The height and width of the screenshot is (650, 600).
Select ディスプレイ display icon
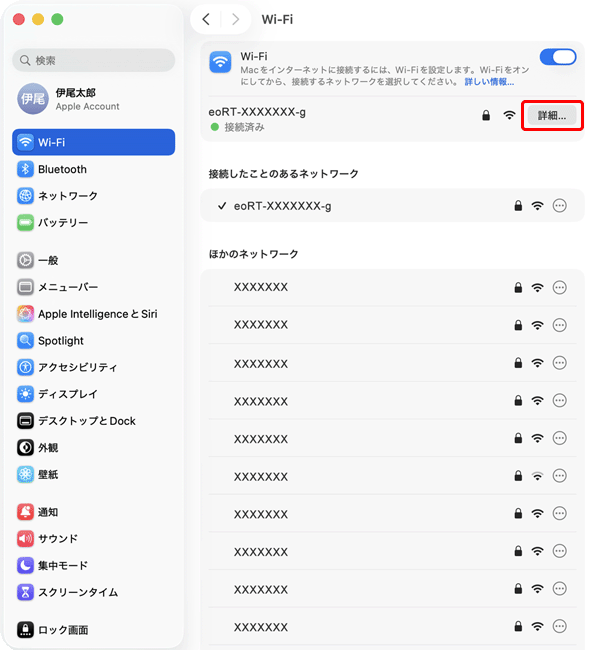[26, 394]
